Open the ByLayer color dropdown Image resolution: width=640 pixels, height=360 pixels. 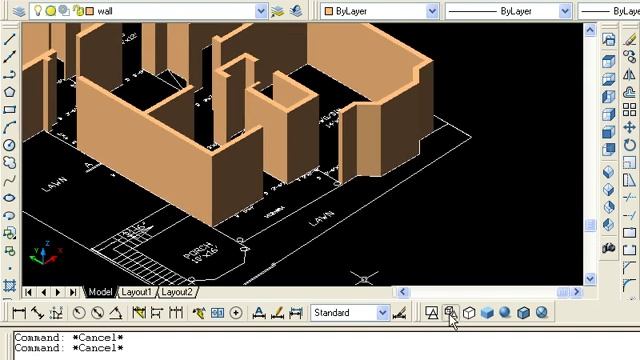[432, 11]
